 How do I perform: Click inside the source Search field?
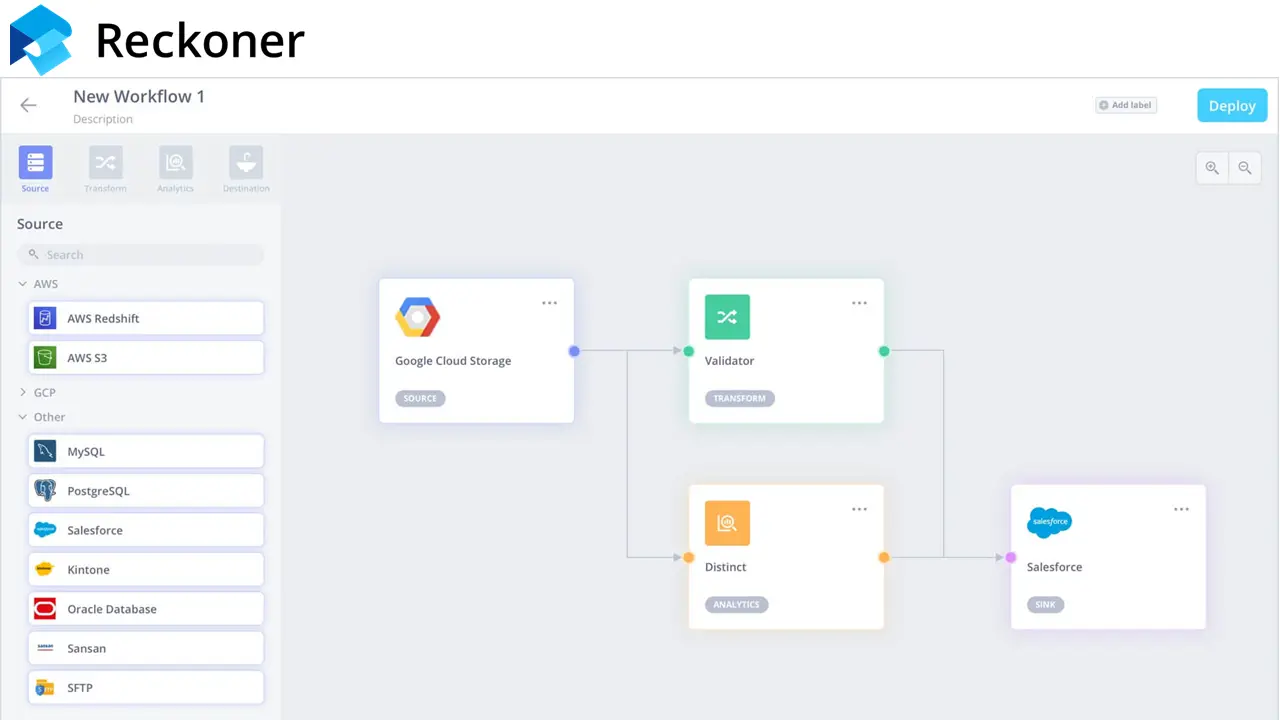click(x=140, y=254)
